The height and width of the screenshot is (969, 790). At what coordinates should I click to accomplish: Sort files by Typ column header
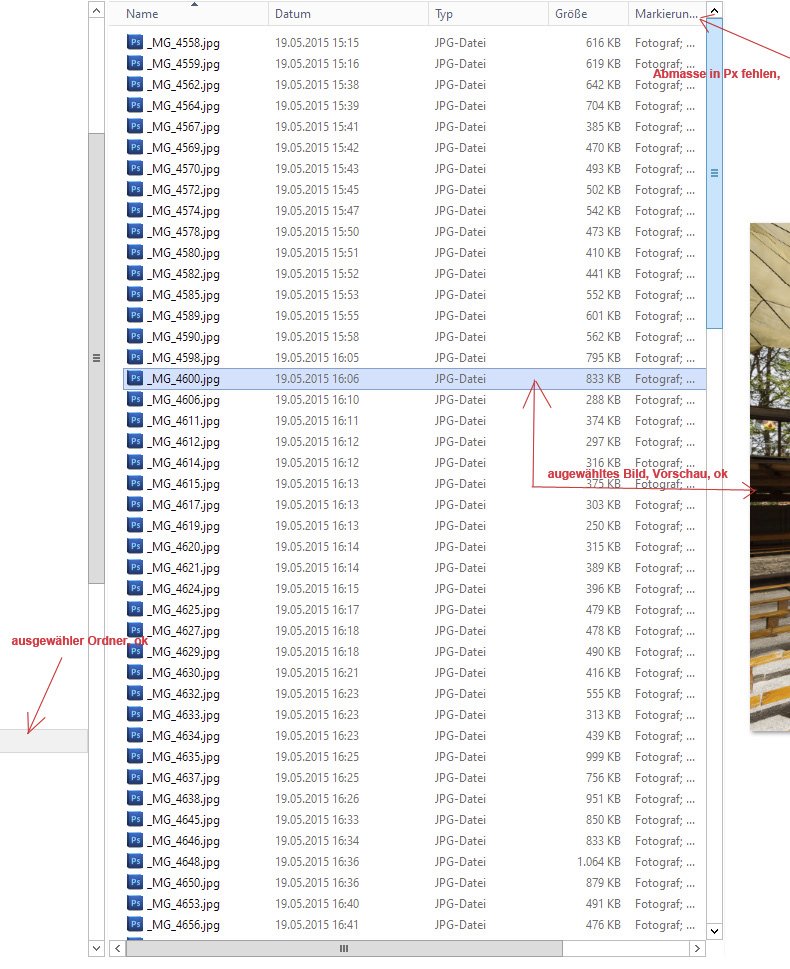coord(488,14)
